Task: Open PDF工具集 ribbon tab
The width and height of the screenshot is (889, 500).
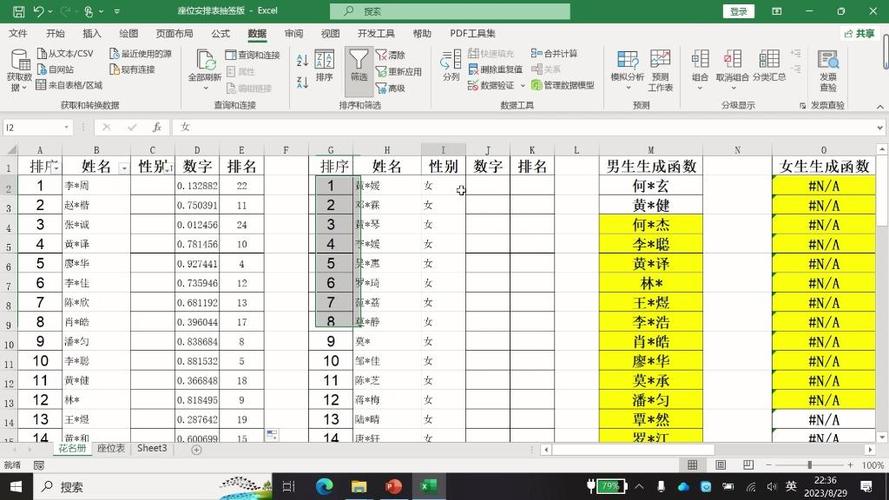Action: point(472,33)
